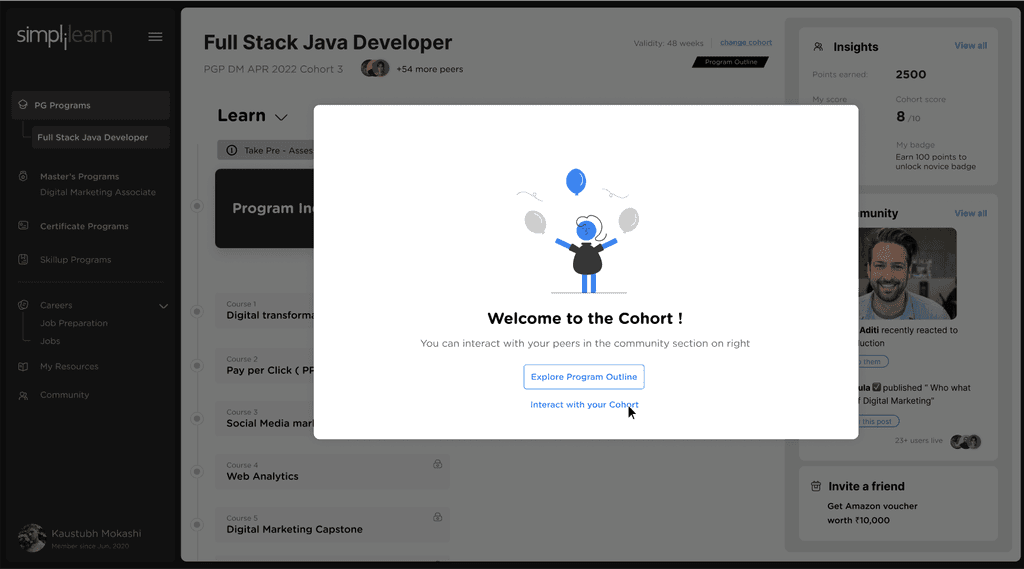This screenshot has width=1024, height=569.
Task: Open My Resources menu item
Action: point(69,366)
